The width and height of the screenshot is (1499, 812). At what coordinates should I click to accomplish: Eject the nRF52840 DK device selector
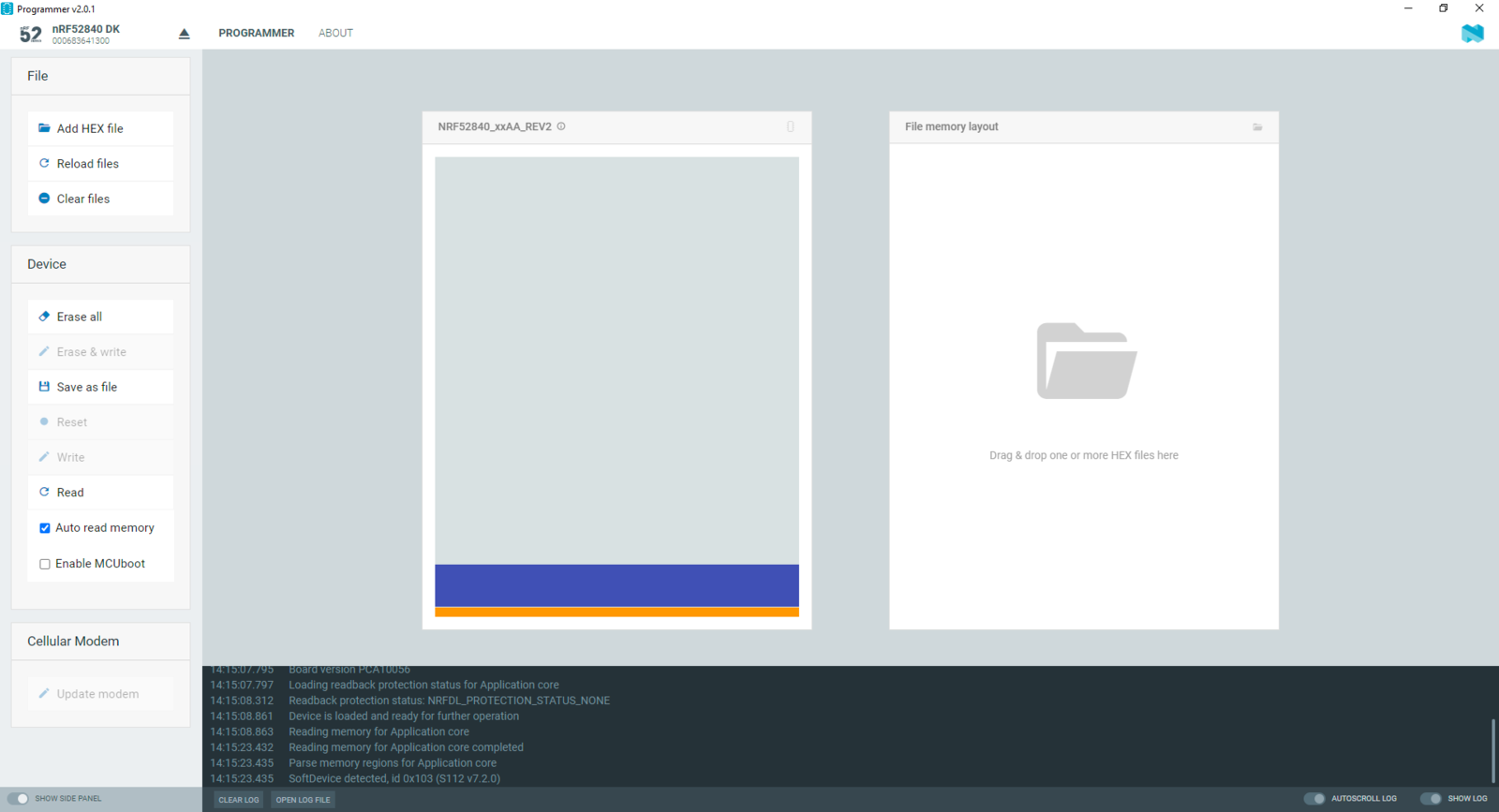pyautogui.click(x=184, y=34)
